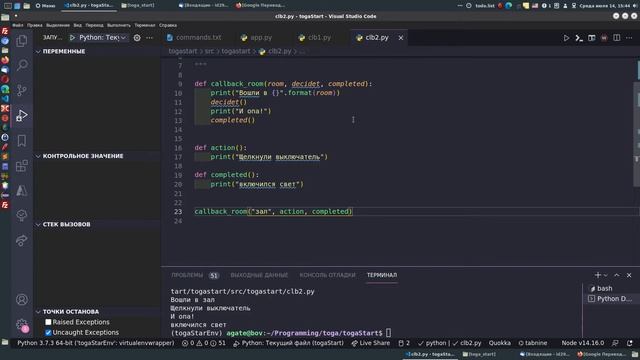This screenshot has height=360, width=640.
Task: Open debug view more actions ellipsis
Action: tap(150, 38)
